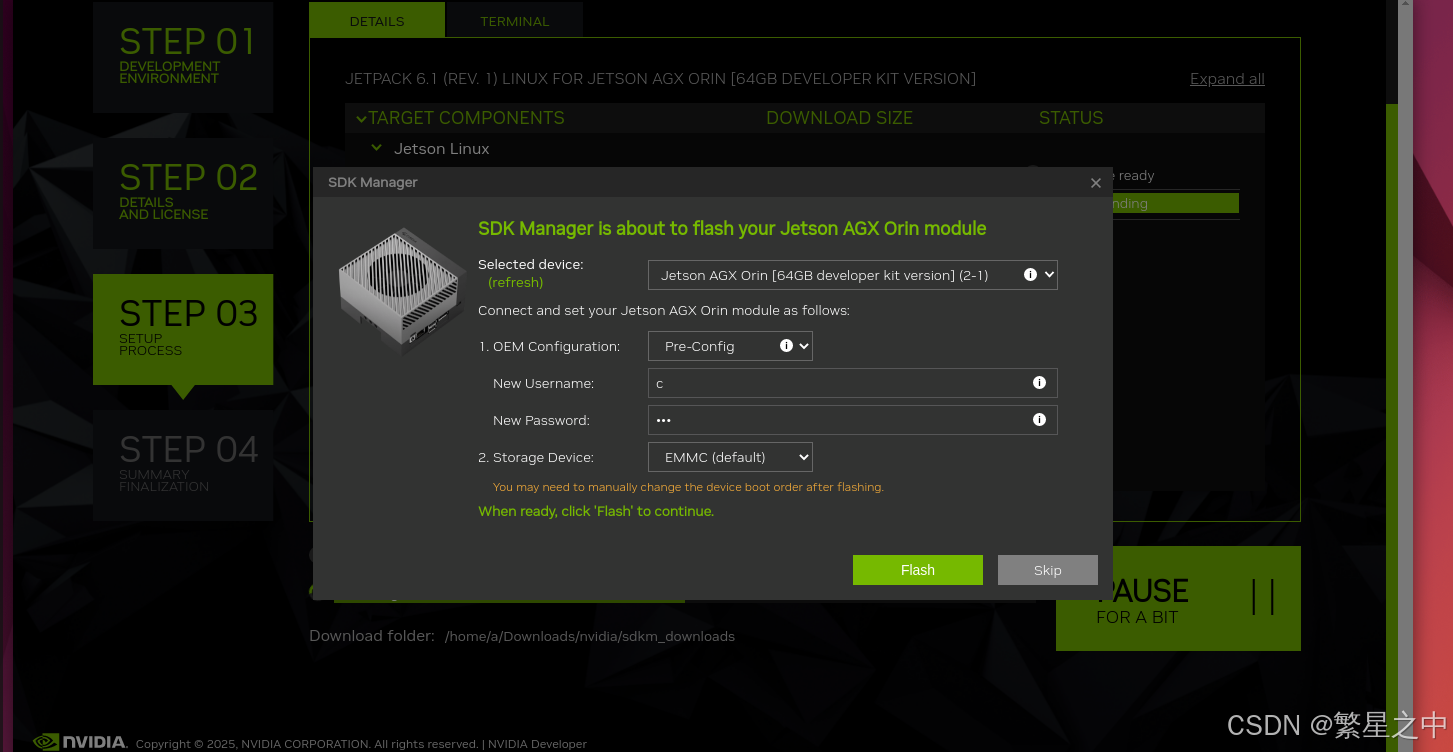Collapse the TARGET COMPONENTS section
Screen dimensions: 1453x752
(x=361, y=119)
